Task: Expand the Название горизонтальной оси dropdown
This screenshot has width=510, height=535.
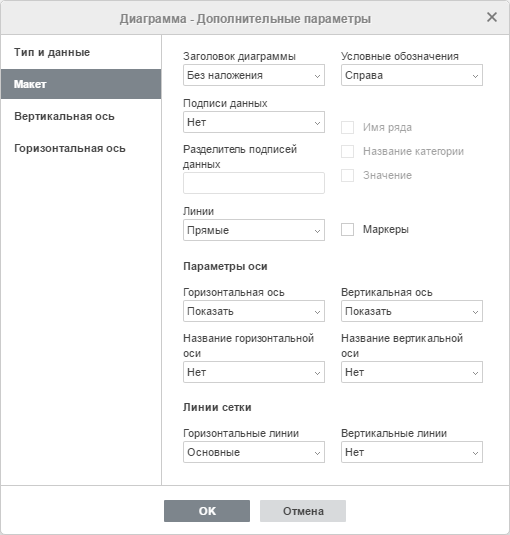Action: tap(254, 372)
